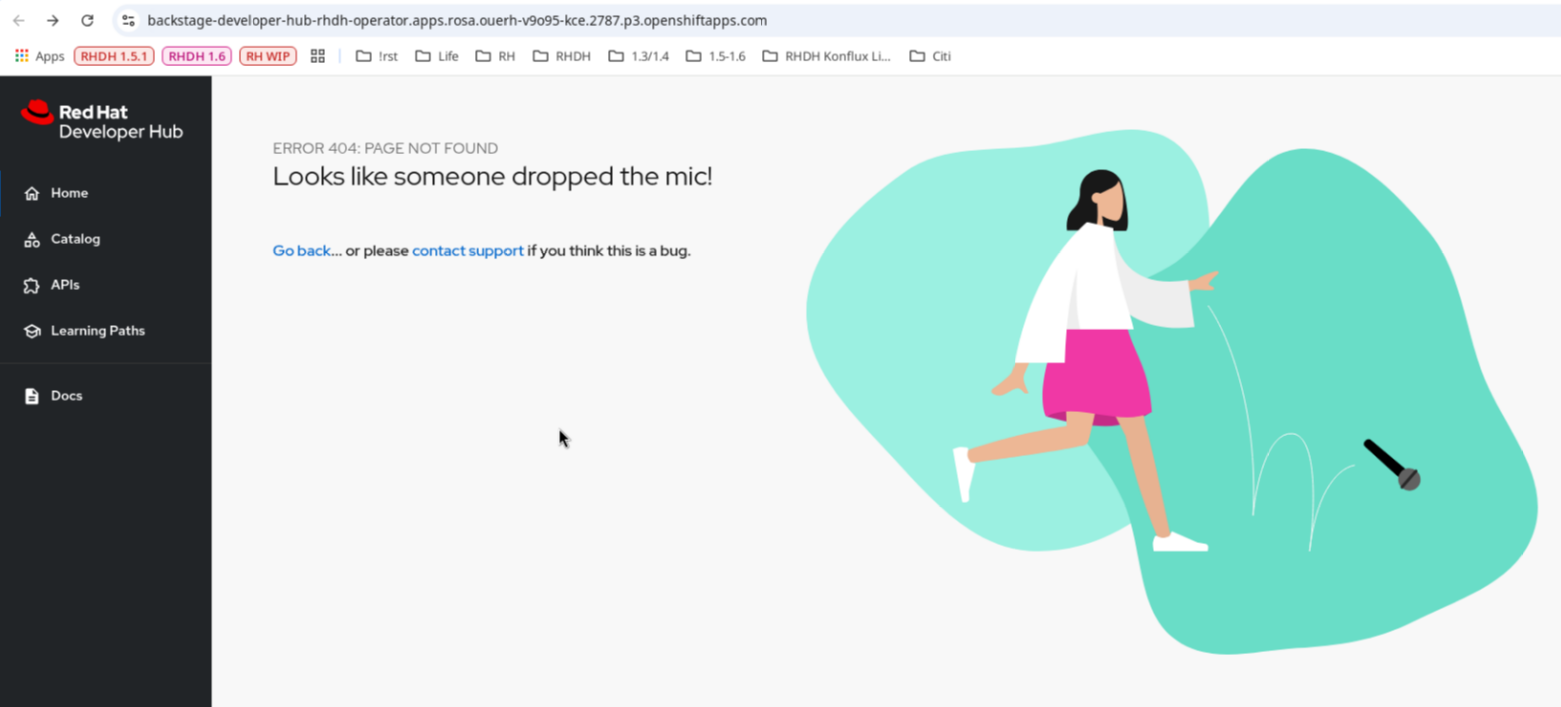This screenshot has width=1561, height=707.
Task: Open the RHDH bookmark folder
Action: click(x=561, y=56)
